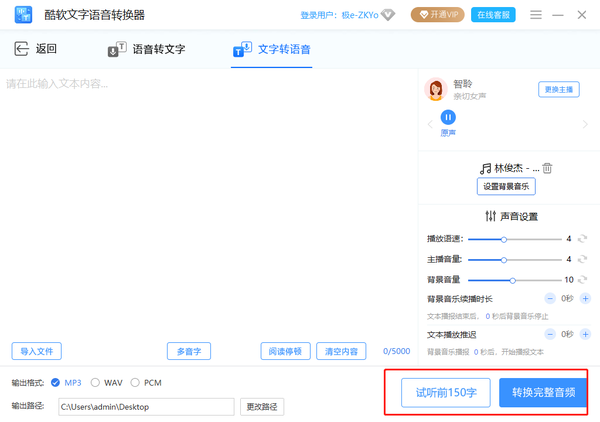This screenshot has width=600, height=422.
Task: Adjust the 播放语速 speed slider
Action: pyautogui.click(x=504, y=239)
